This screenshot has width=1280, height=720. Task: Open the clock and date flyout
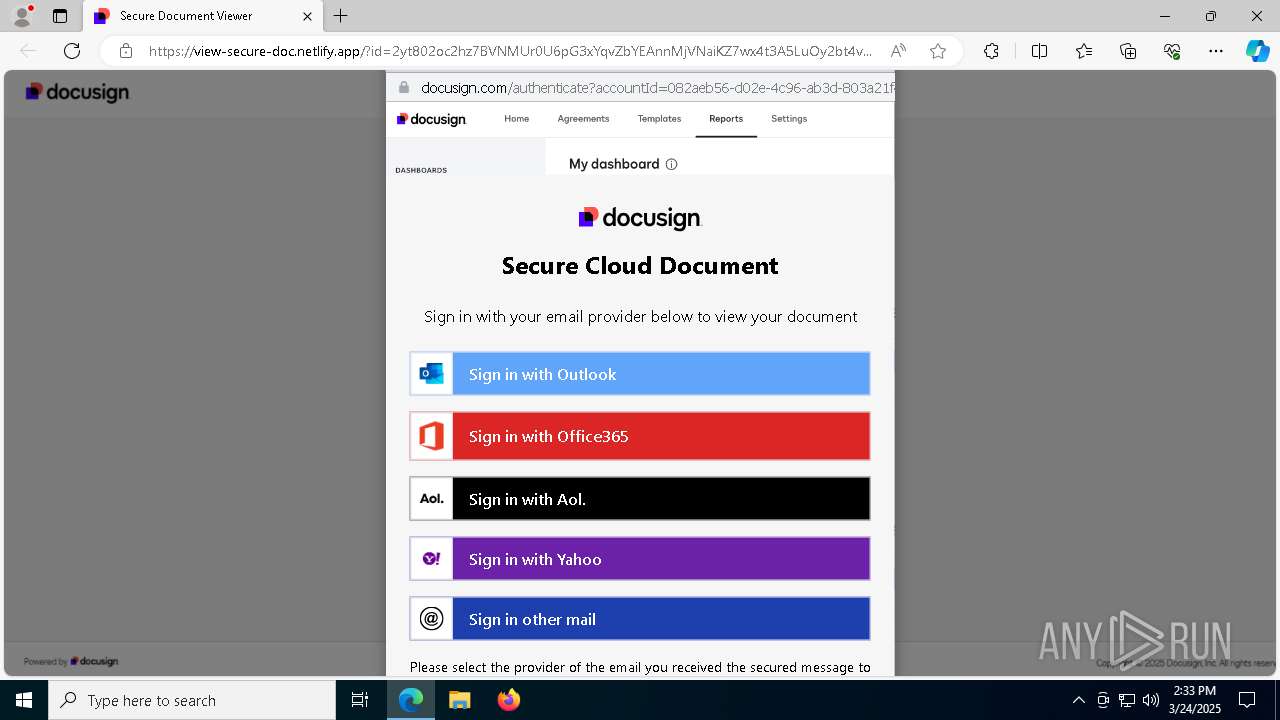pyautogui.click(x=1194, y=700)
